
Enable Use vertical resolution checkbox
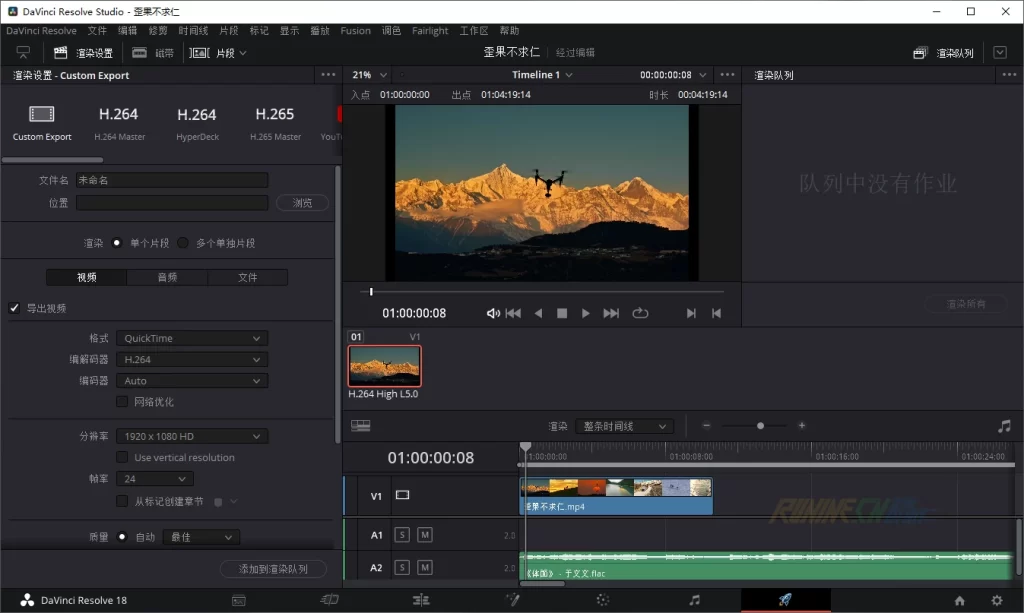(122, 457)
